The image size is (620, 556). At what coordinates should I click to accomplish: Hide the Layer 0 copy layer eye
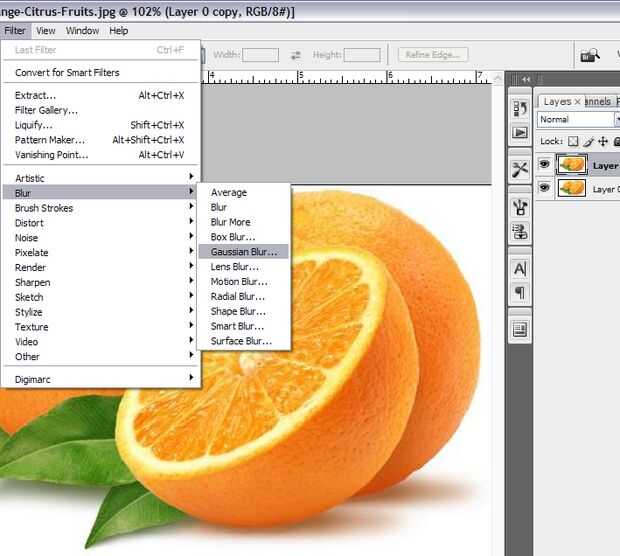pos(544,164)
